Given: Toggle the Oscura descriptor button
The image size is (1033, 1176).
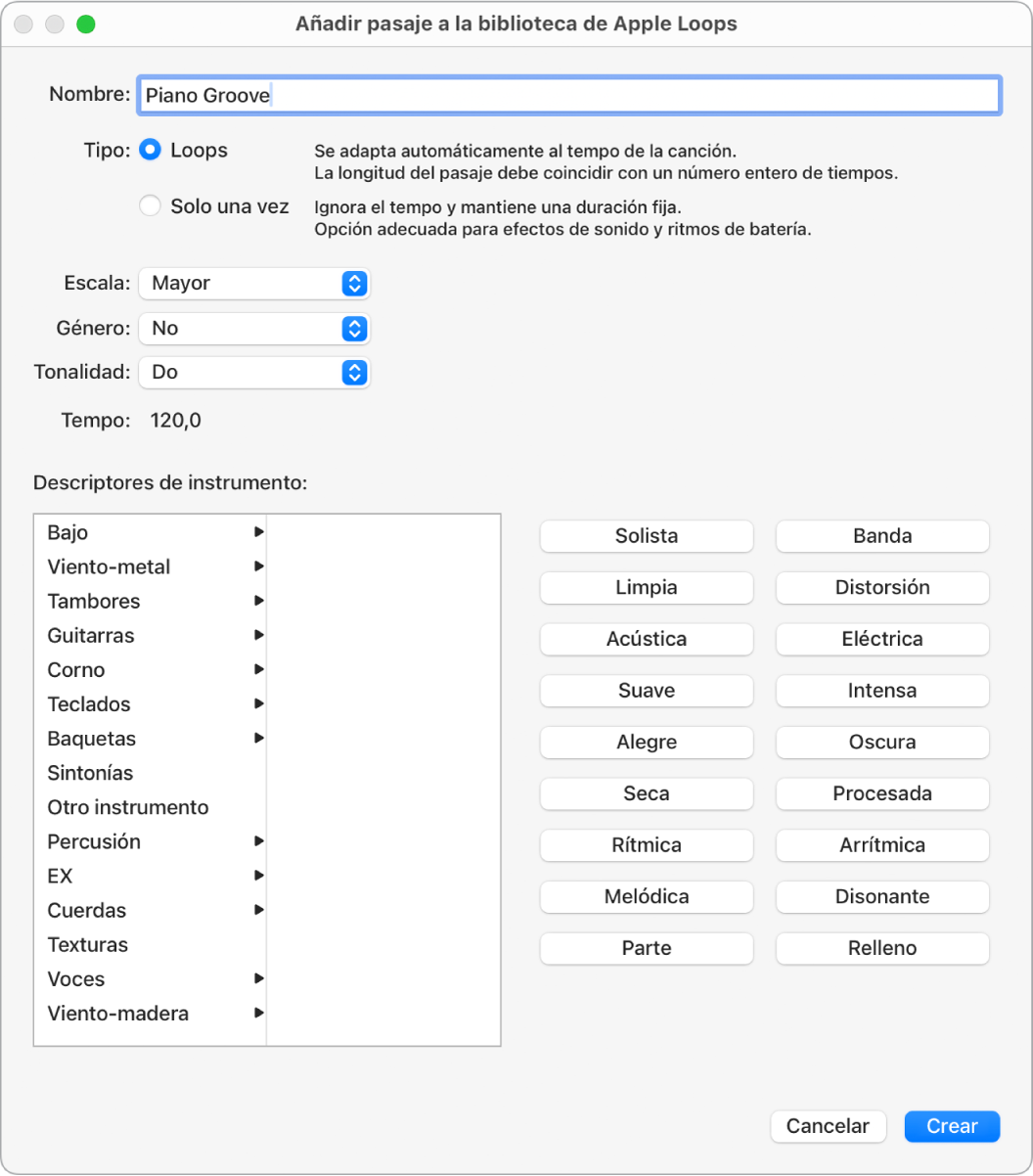Looking at the screenshot, I should pos(882,743).
